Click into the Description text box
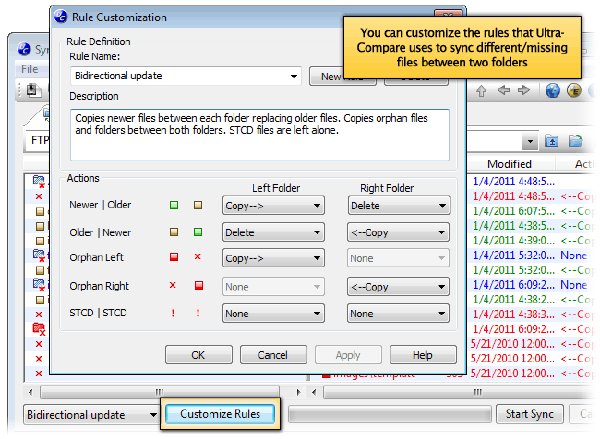Viewport: 600px width, 439px height. (x=260, y=135)
